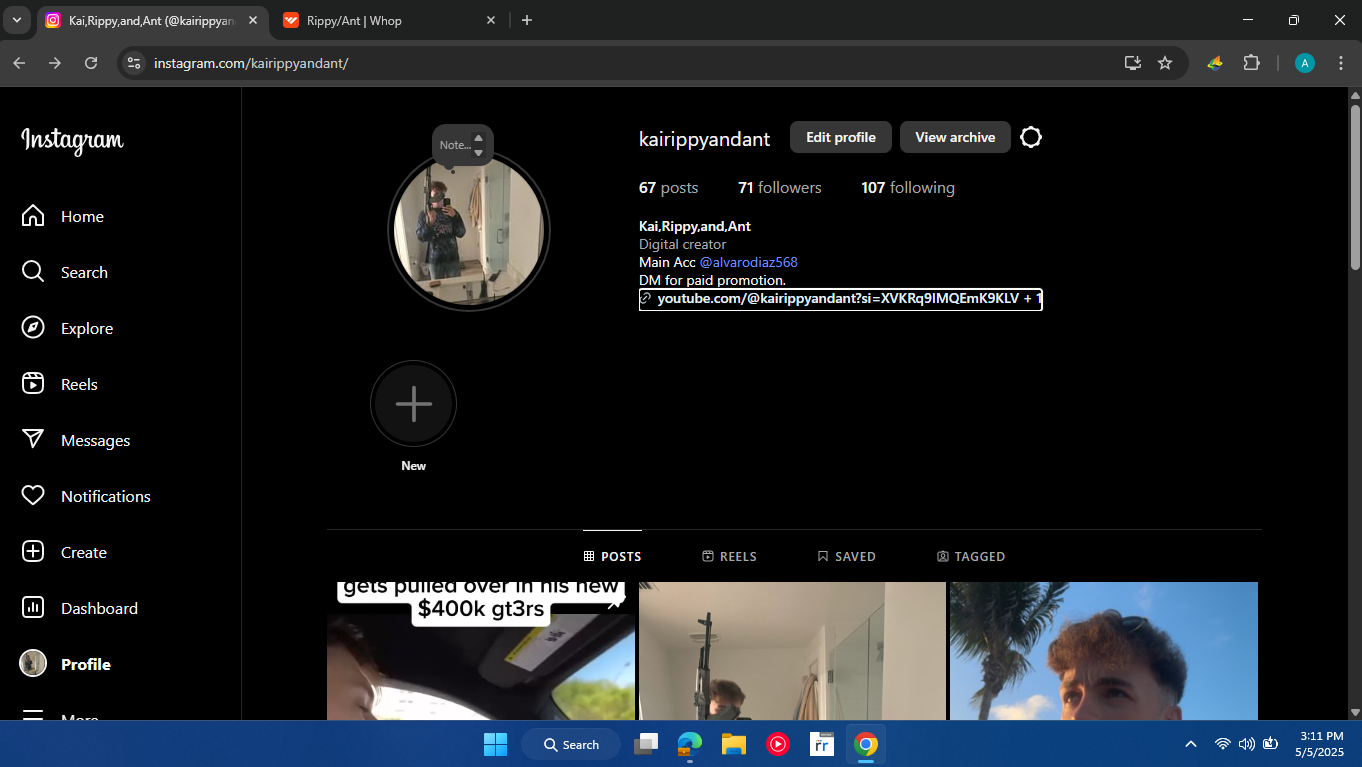Switch to the REELS tab
Screen dimensions: 1362x767
tap(730, 556)
